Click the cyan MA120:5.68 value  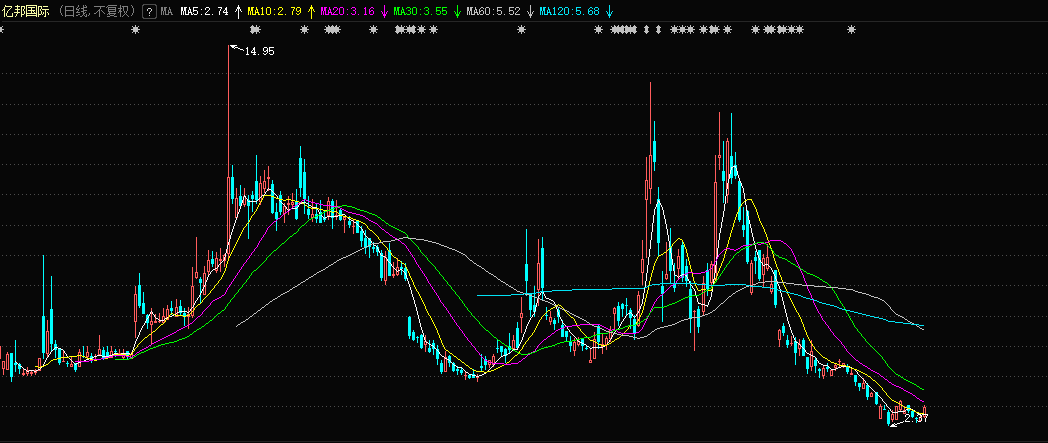[569, 11]
